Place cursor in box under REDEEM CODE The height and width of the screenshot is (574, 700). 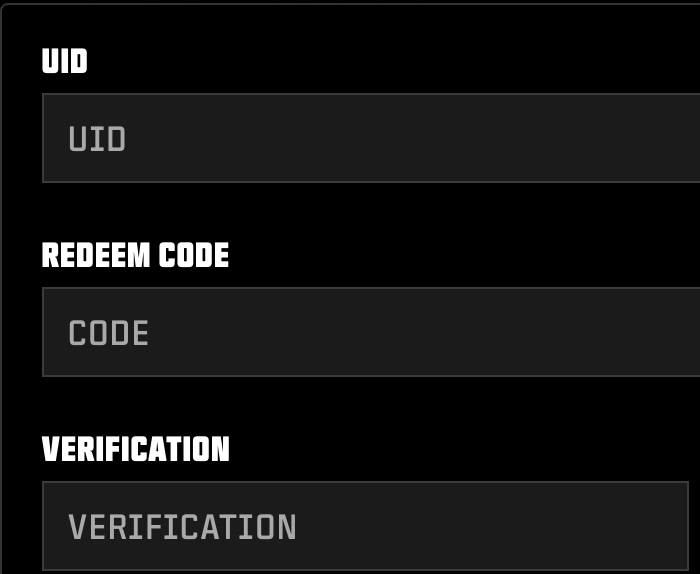[x=370, y=332]
